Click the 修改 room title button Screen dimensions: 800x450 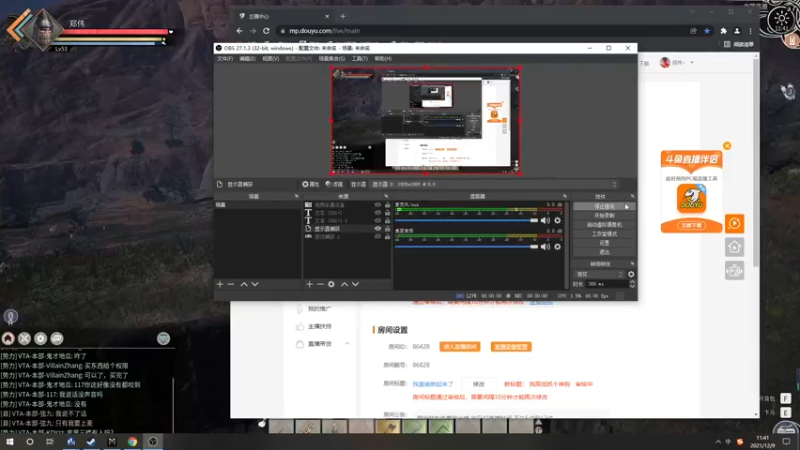pos(479,384)
